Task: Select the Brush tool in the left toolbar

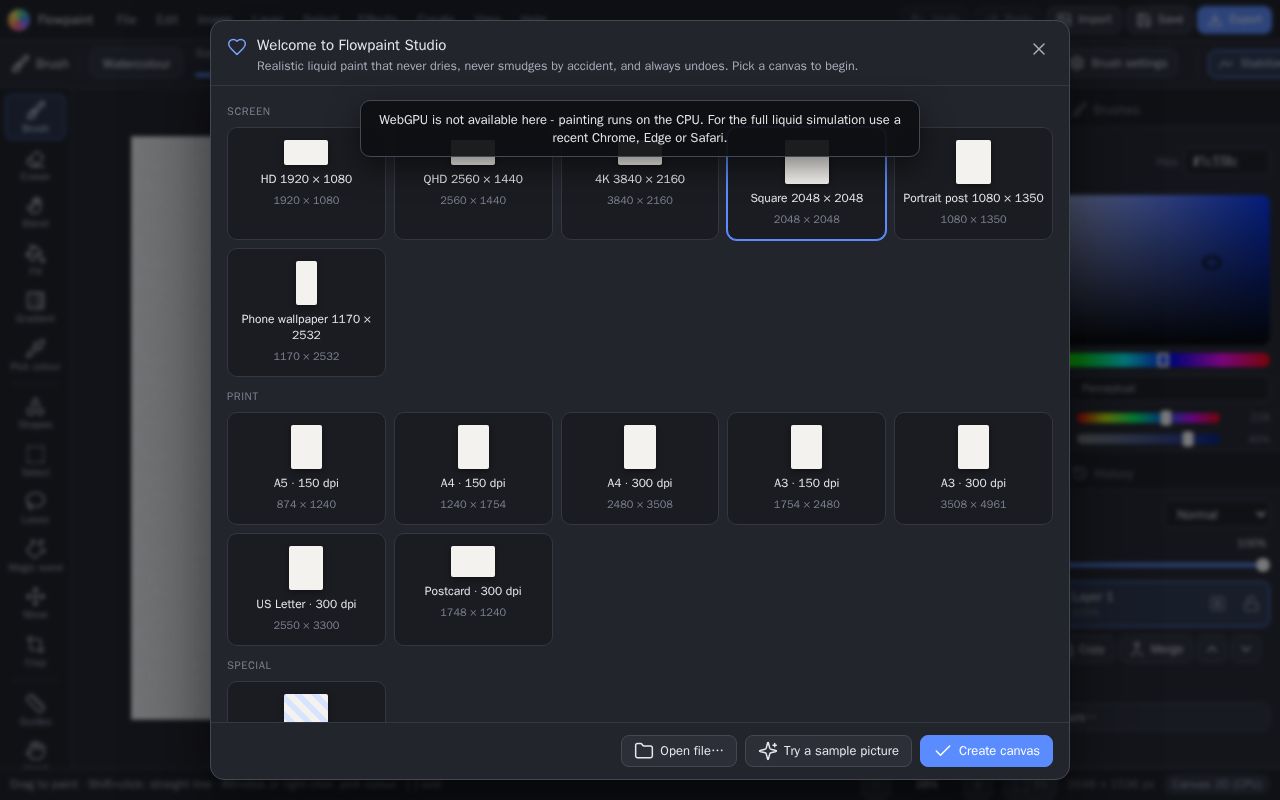Action: pyautogui.click(x=35, y=117)
